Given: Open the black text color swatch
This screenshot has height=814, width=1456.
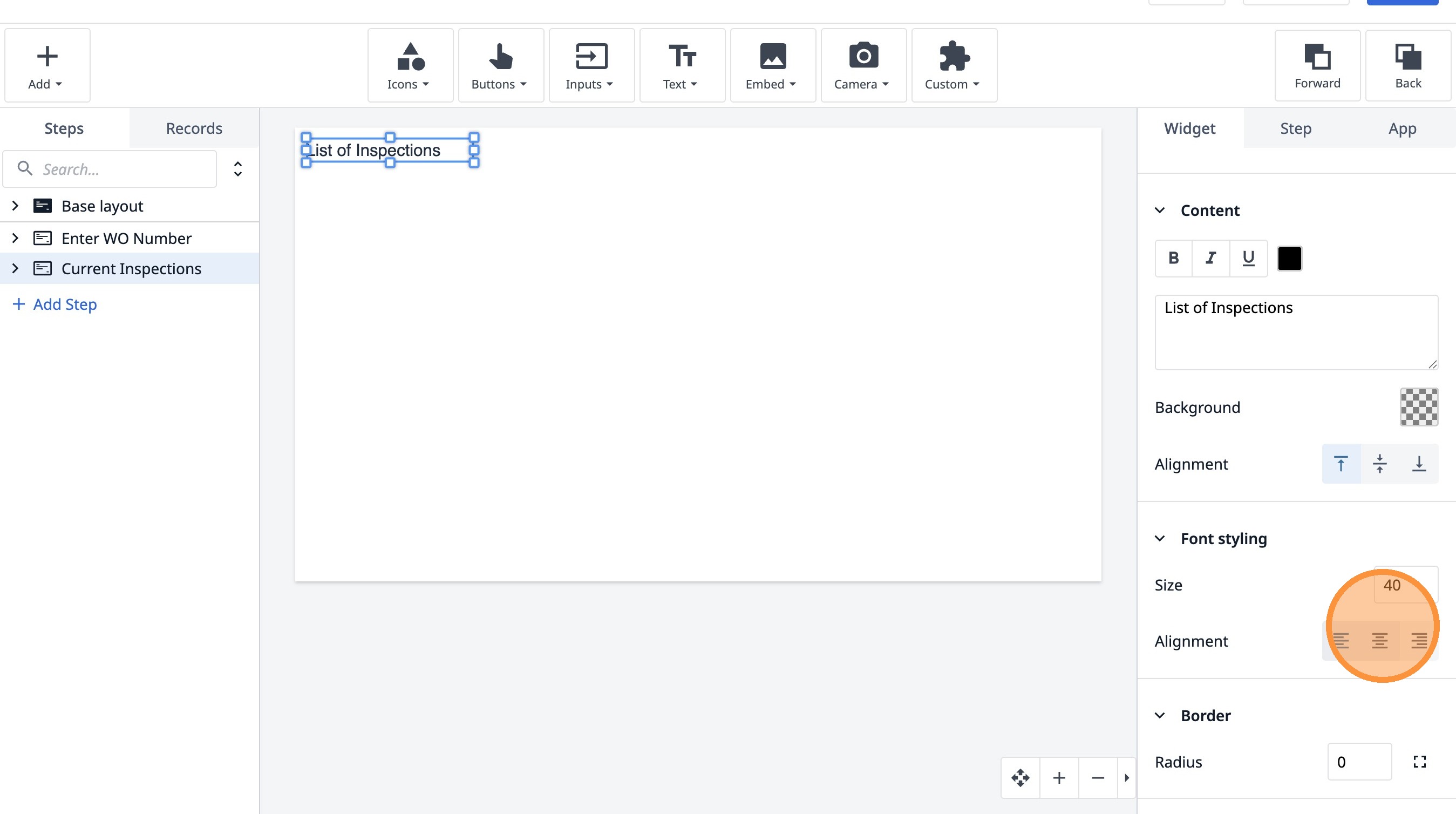Looking at the screenshot, I should [1289, 259].
